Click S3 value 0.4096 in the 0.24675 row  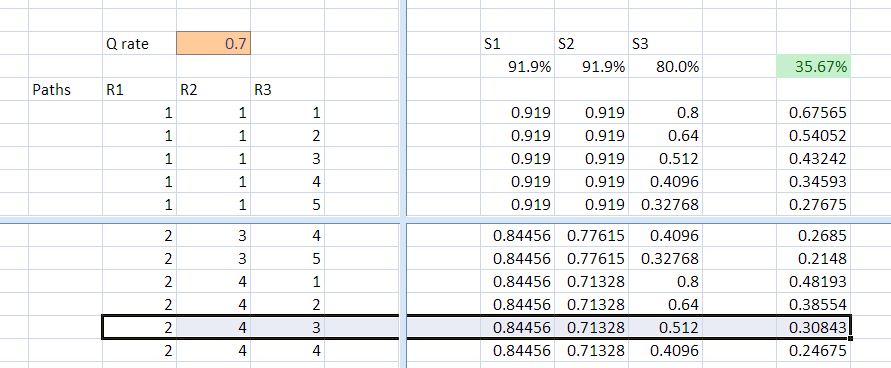[x=665, y=351]
